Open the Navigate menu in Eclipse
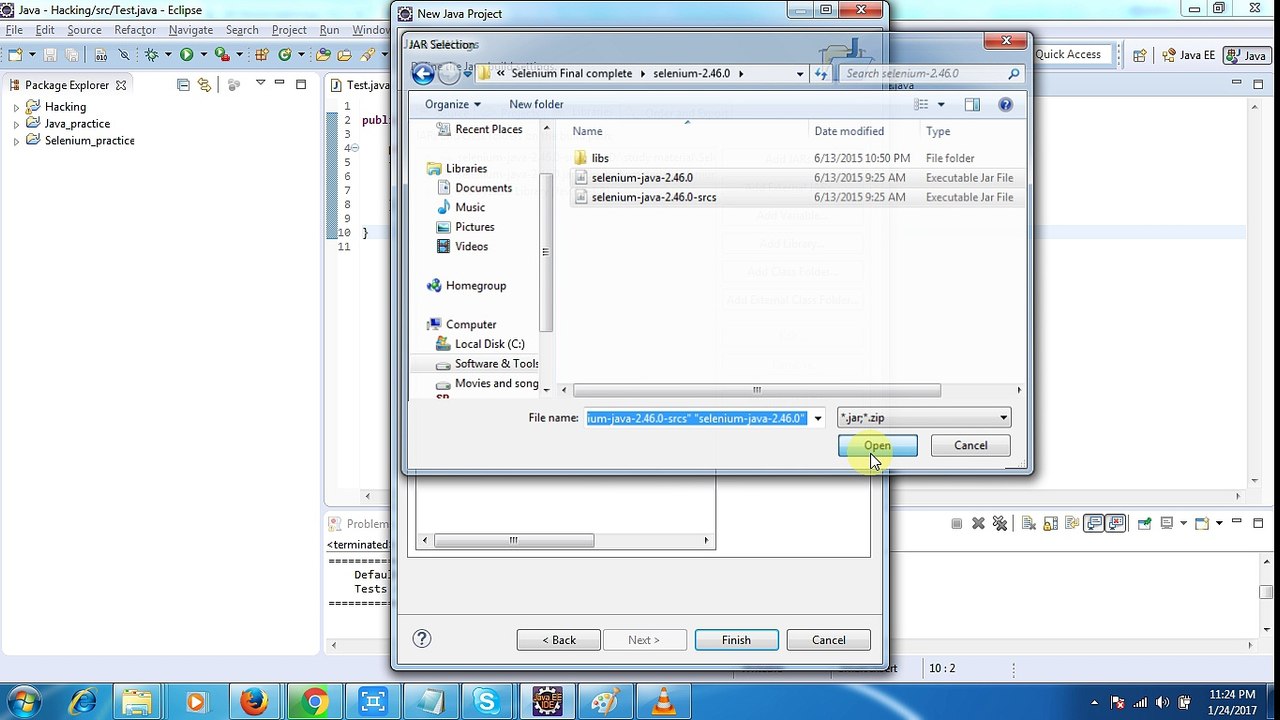This screenshot has width=1280, height=720. coord(191,30)
